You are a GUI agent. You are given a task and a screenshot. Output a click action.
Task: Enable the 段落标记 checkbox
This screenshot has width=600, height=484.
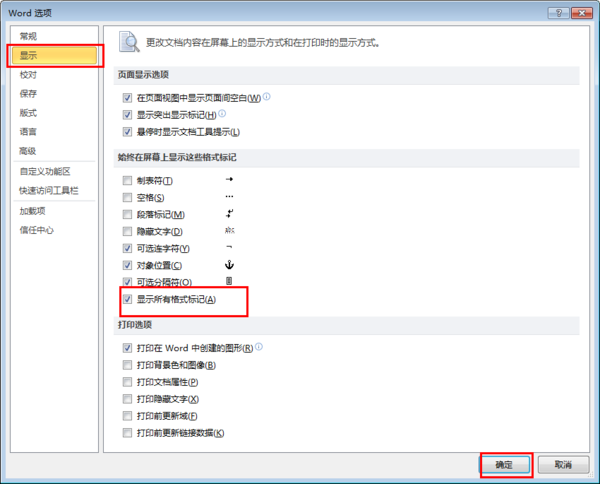pos(127,214)
